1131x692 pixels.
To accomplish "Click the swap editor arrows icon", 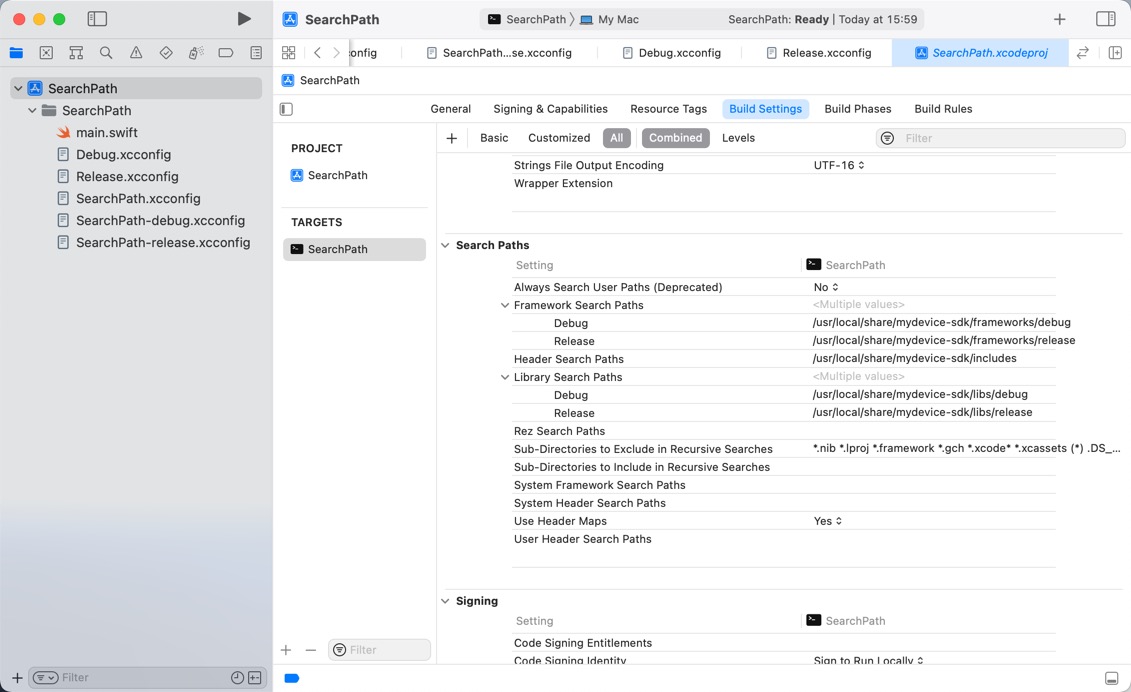I will tap(1082, 53).
